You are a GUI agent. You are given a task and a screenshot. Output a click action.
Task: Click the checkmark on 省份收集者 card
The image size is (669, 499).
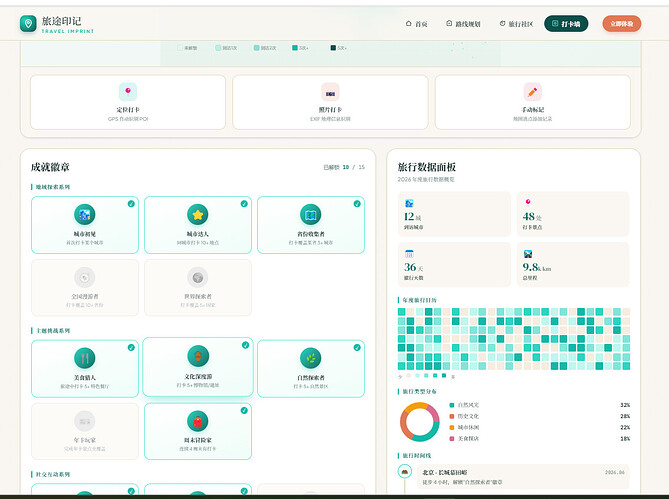pos(357,204)
